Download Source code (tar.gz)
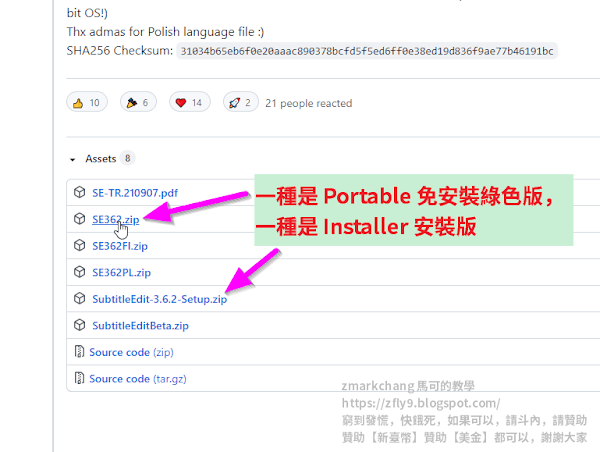600x452 pixels. [138, 379]
